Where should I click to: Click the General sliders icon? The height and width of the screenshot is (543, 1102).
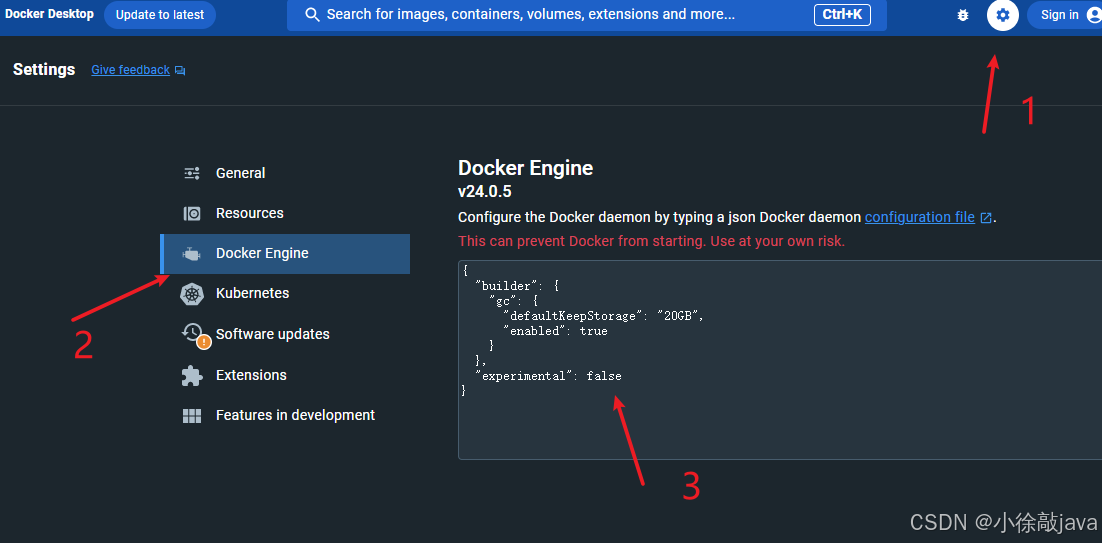point(192,173)
